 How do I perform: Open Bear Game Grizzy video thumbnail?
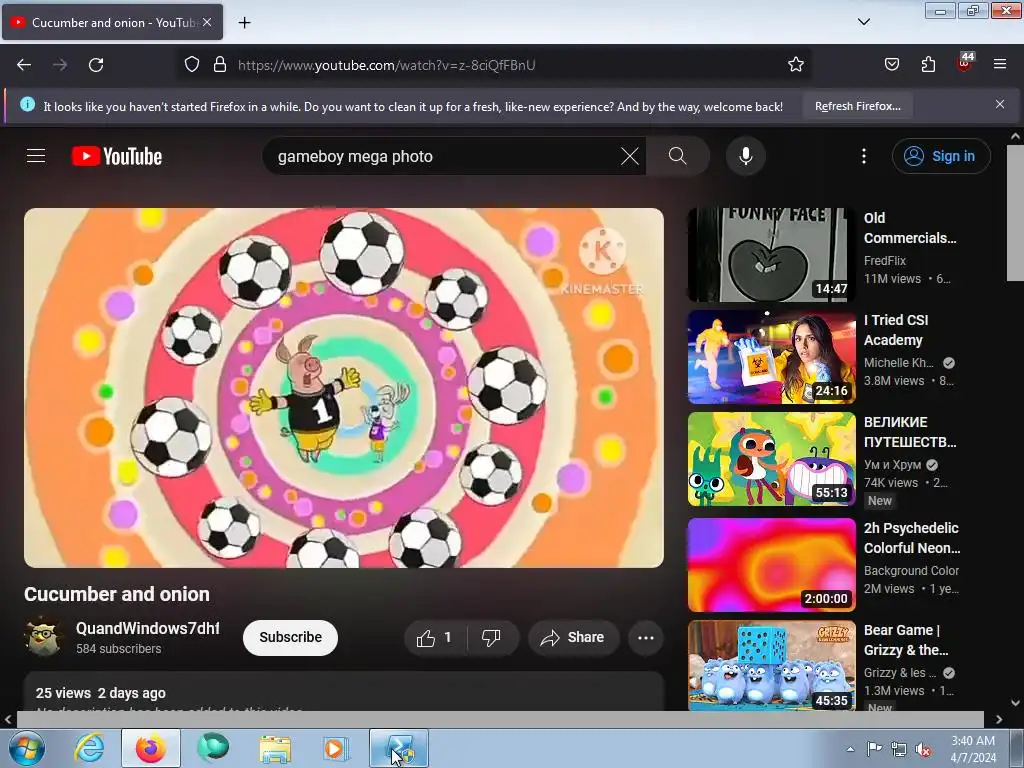coord(771,665)
